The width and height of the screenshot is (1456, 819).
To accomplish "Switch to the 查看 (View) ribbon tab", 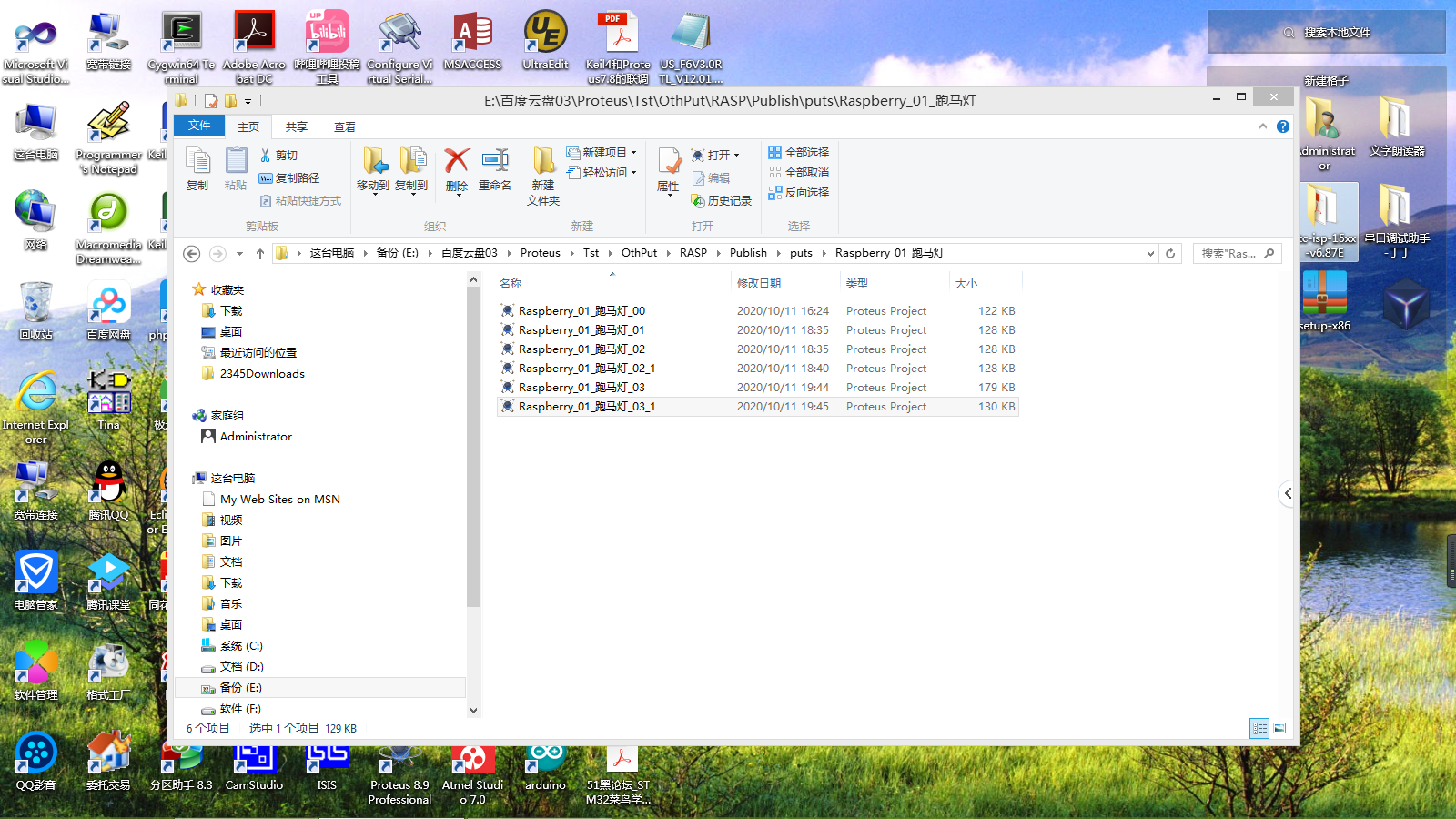I will 343,126.
